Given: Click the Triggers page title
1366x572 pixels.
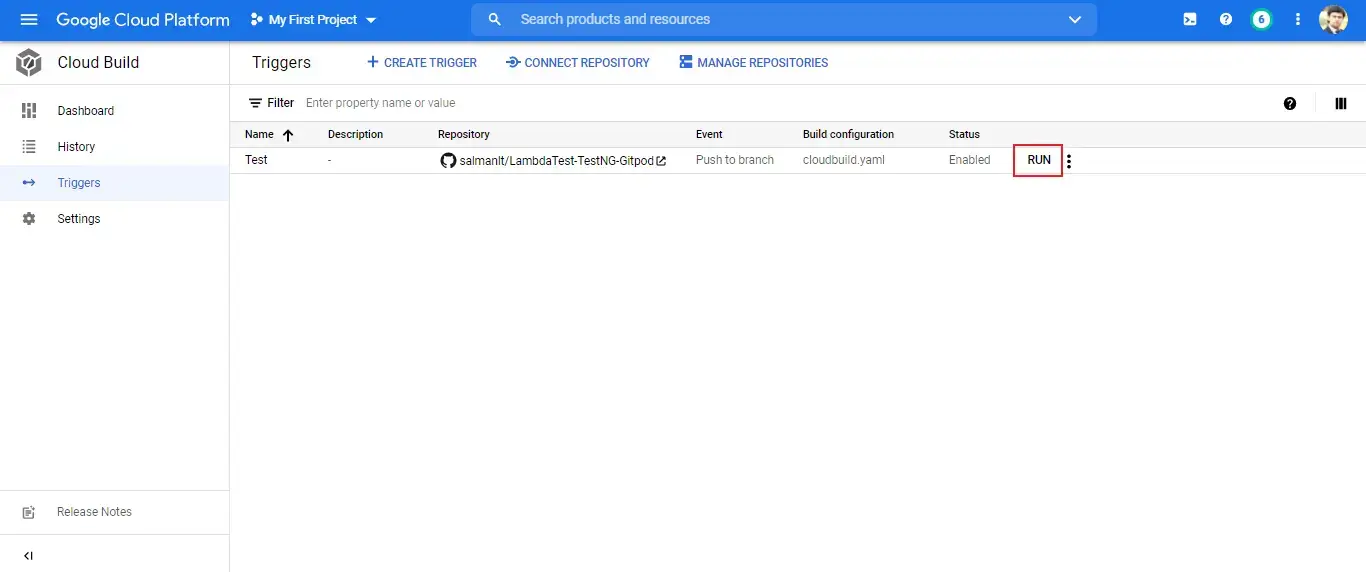Looking at the screenshot, I should click(x=281, y=62).
